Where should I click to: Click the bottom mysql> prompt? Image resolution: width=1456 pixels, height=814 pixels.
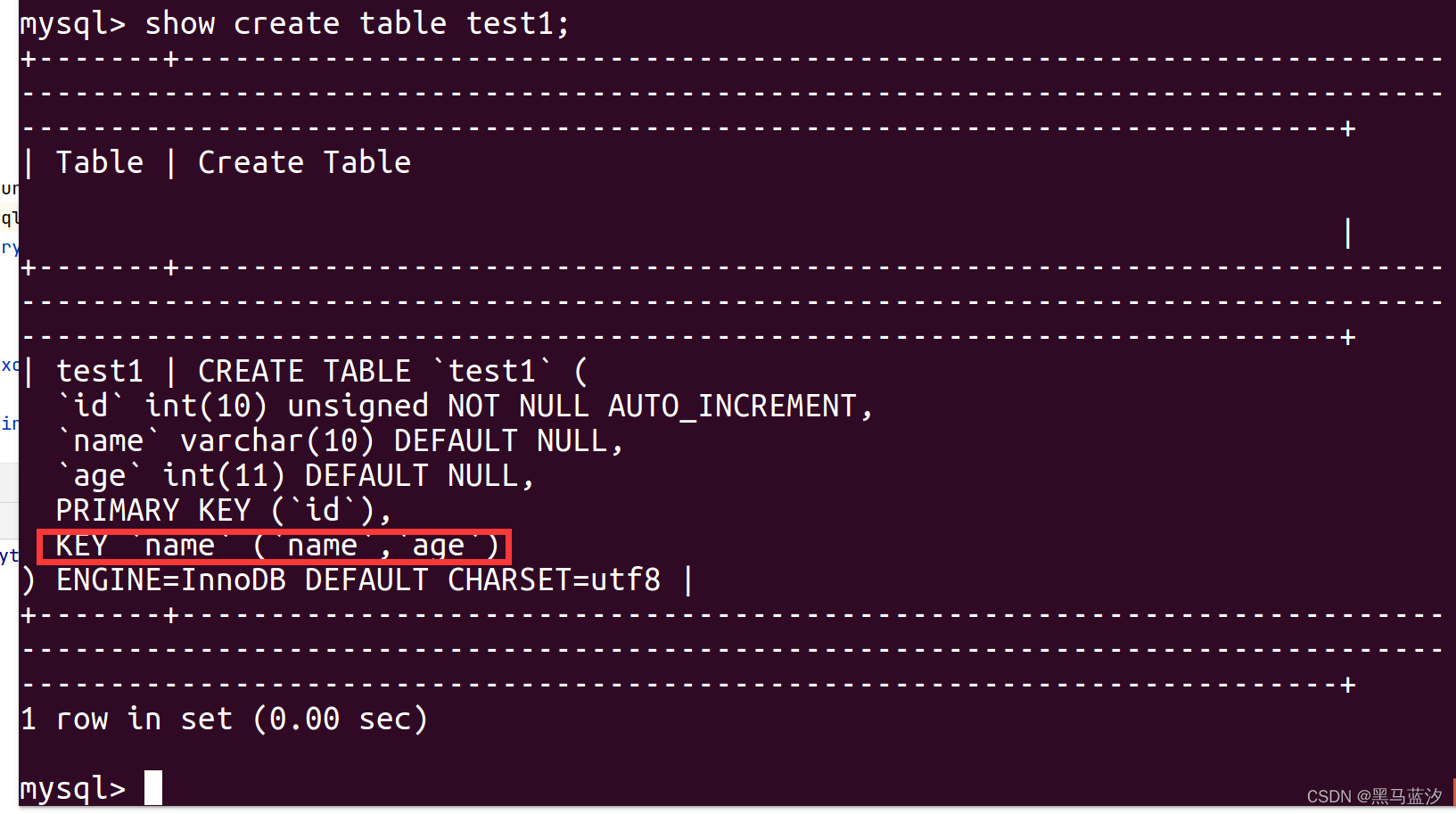pyautogui.click(x=73, y=789)
